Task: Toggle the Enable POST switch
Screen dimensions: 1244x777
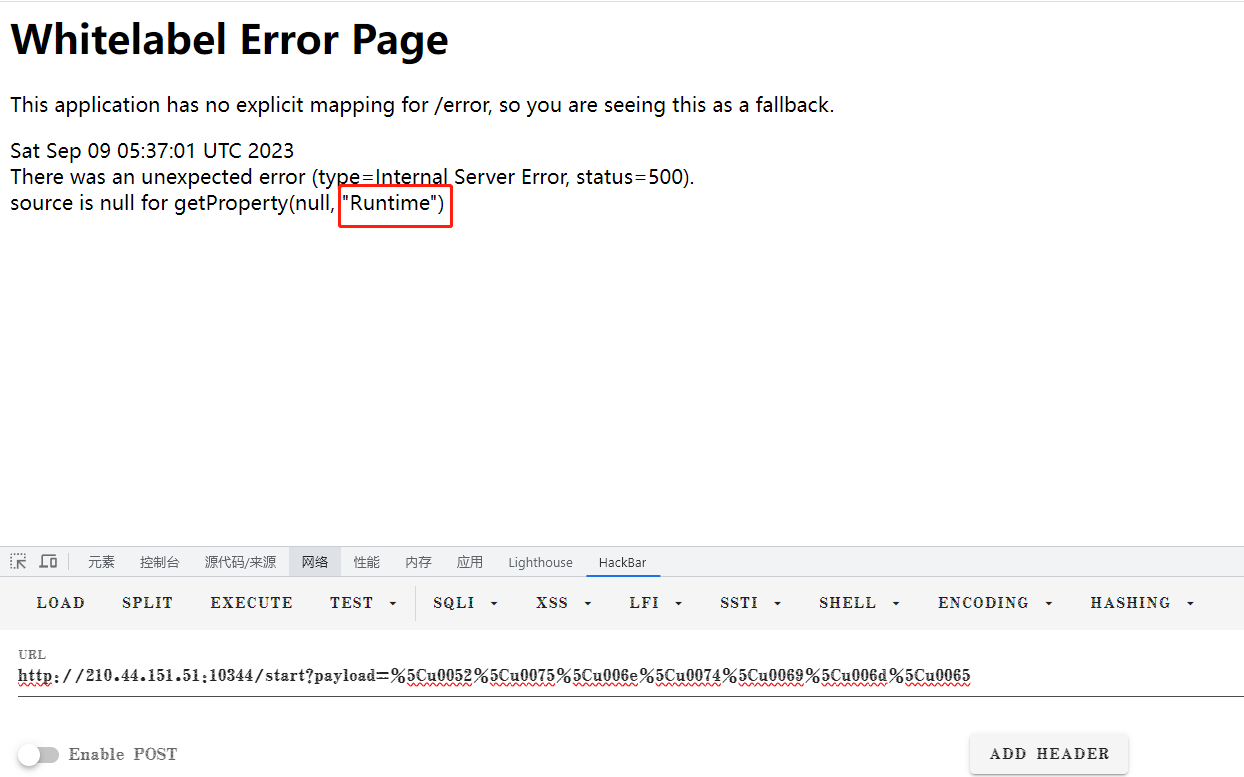Action: pos(38,755)
